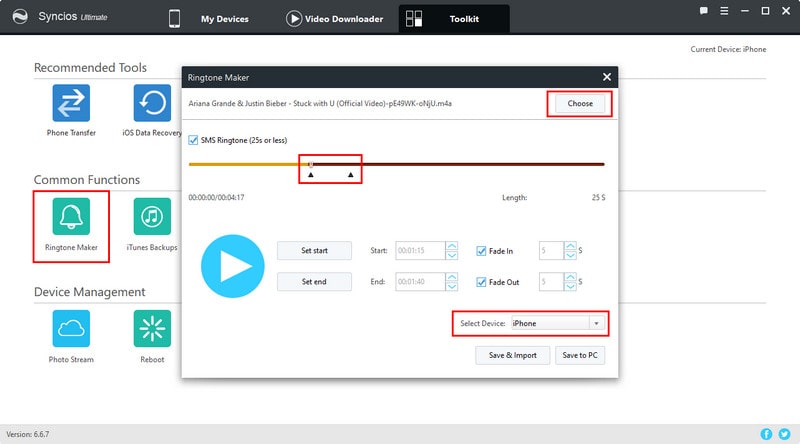The image size is (800, 444).
Task: Toggle the Fade In checkbox
Action: 481,251
